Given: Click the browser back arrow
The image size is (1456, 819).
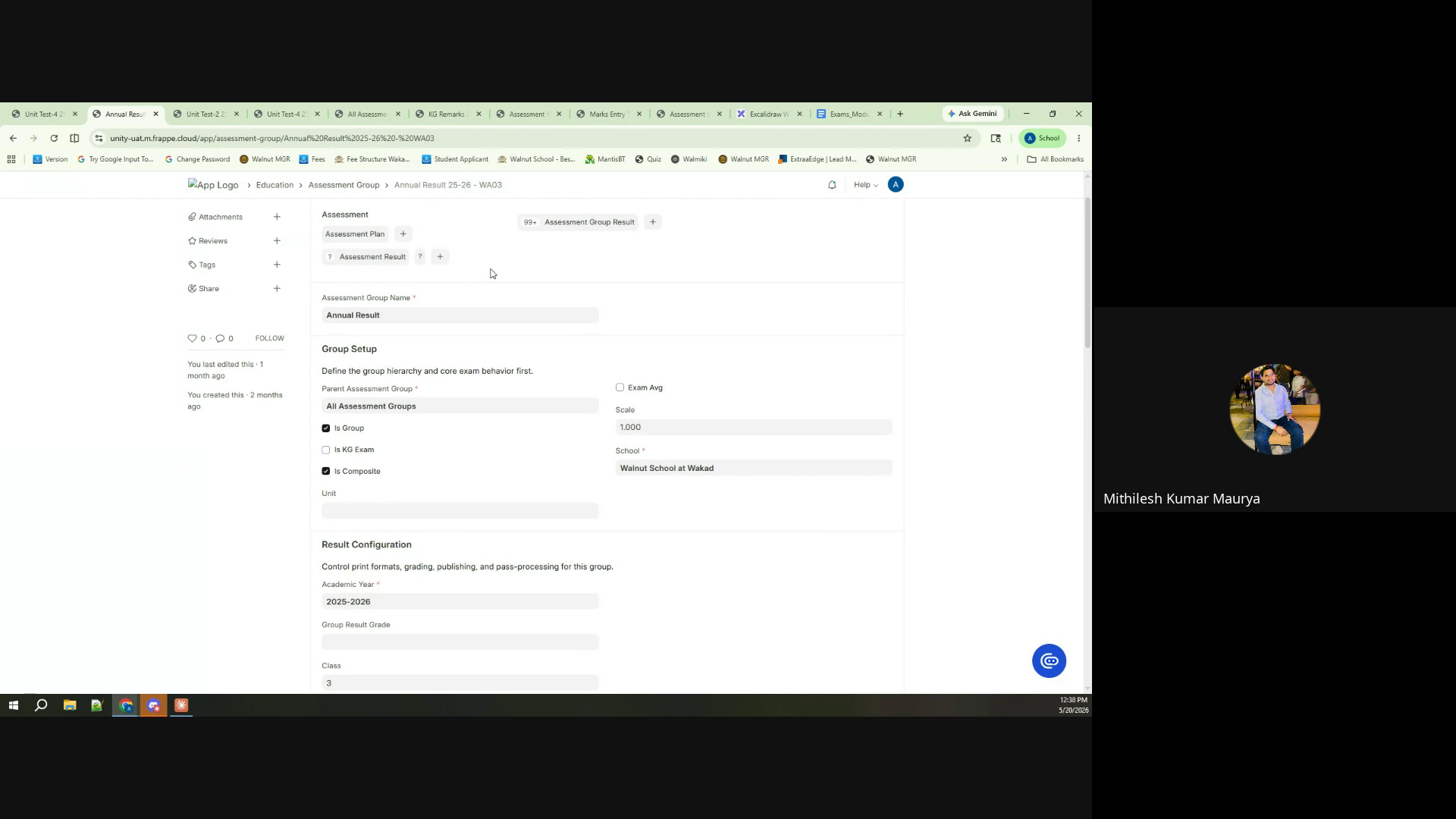Looking at the screenshot, I should point(13,138).
